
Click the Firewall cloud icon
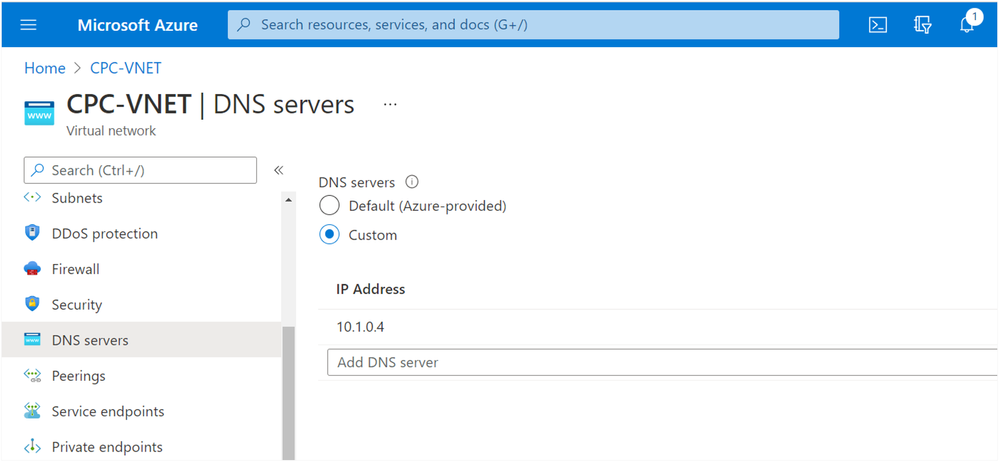tap(32, 269)
